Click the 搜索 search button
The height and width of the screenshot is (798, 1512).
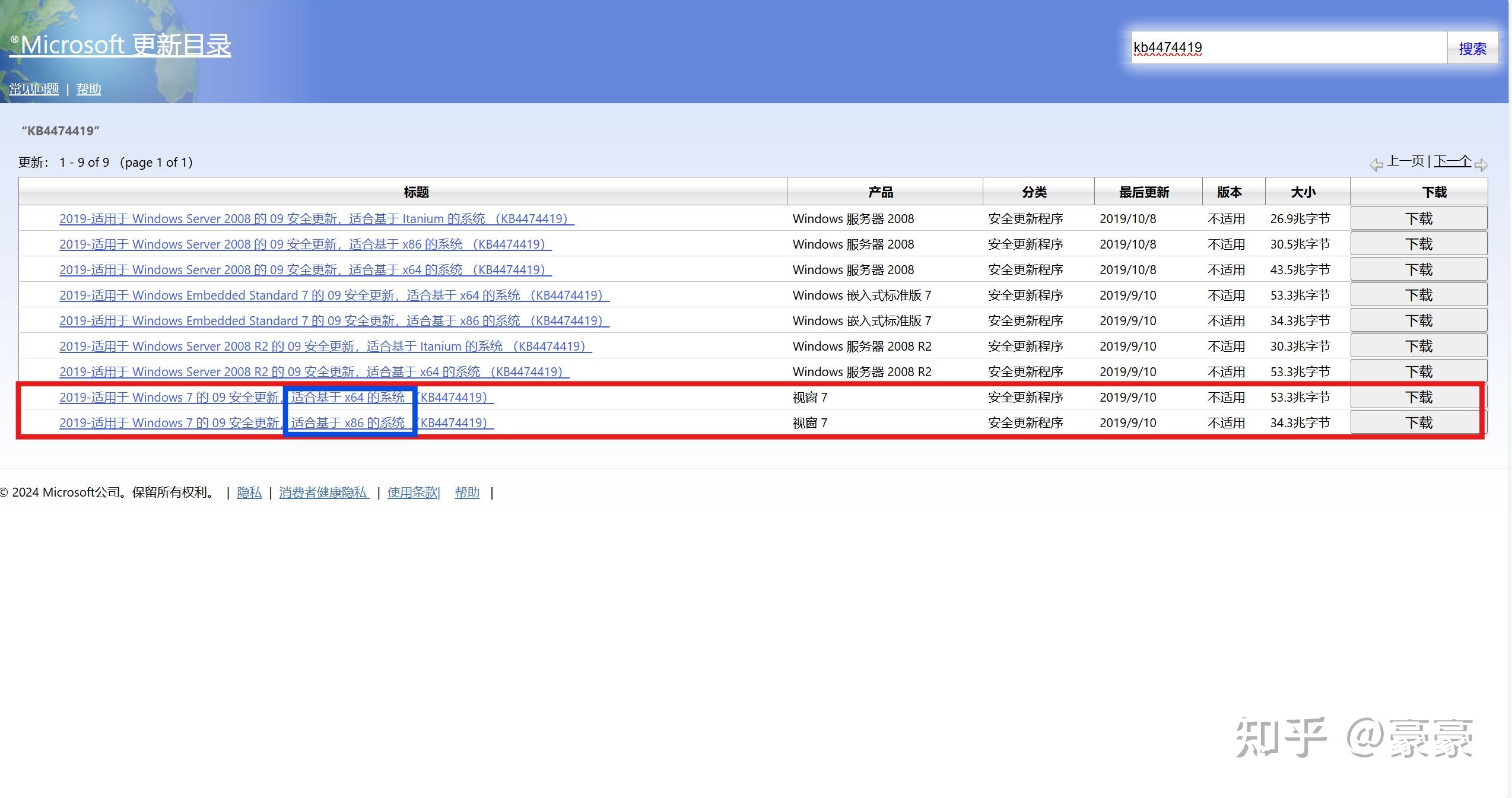tap(1472, 48)
